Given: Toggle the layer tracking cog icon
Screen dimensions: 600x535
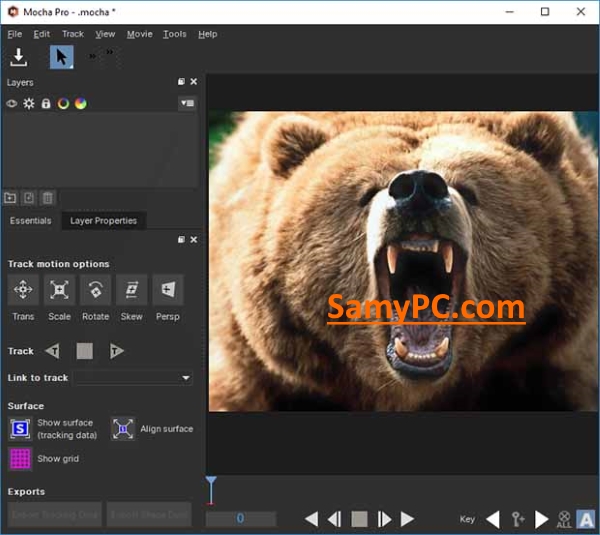Looking at the screenshot, I should click(29, 103).
